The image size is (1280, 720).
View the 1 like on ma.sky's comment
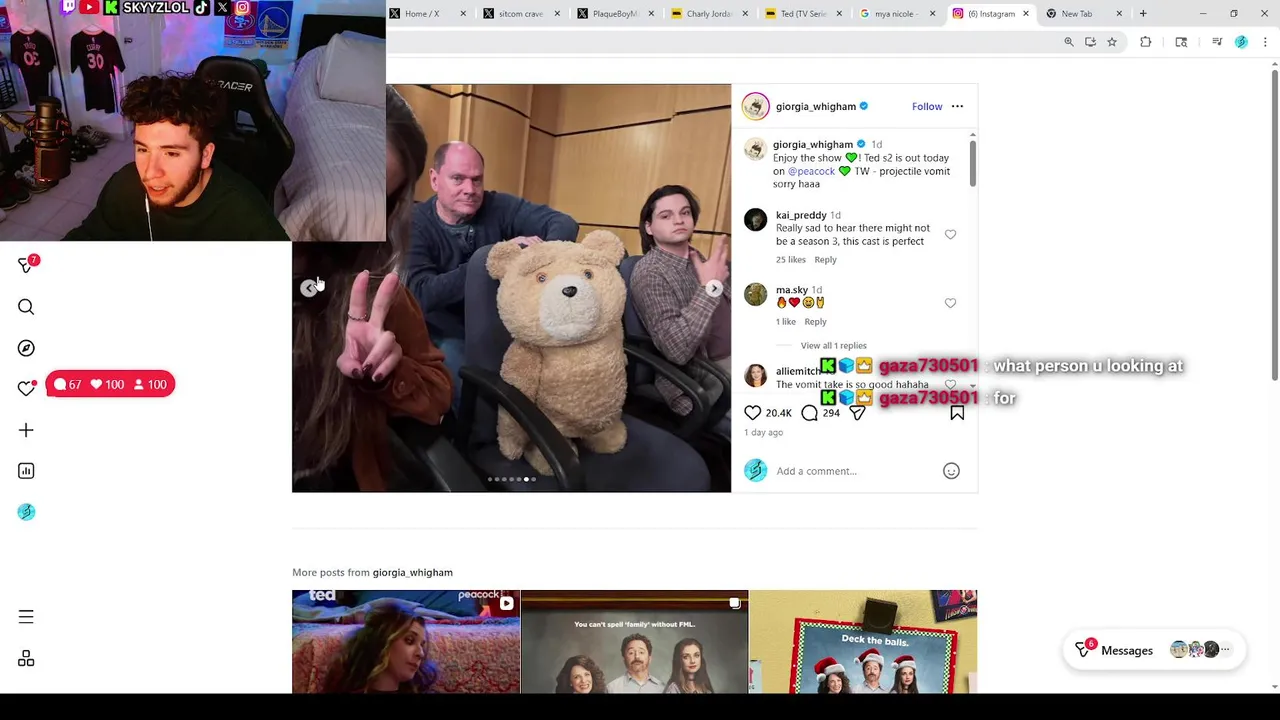tap(786, 322)
